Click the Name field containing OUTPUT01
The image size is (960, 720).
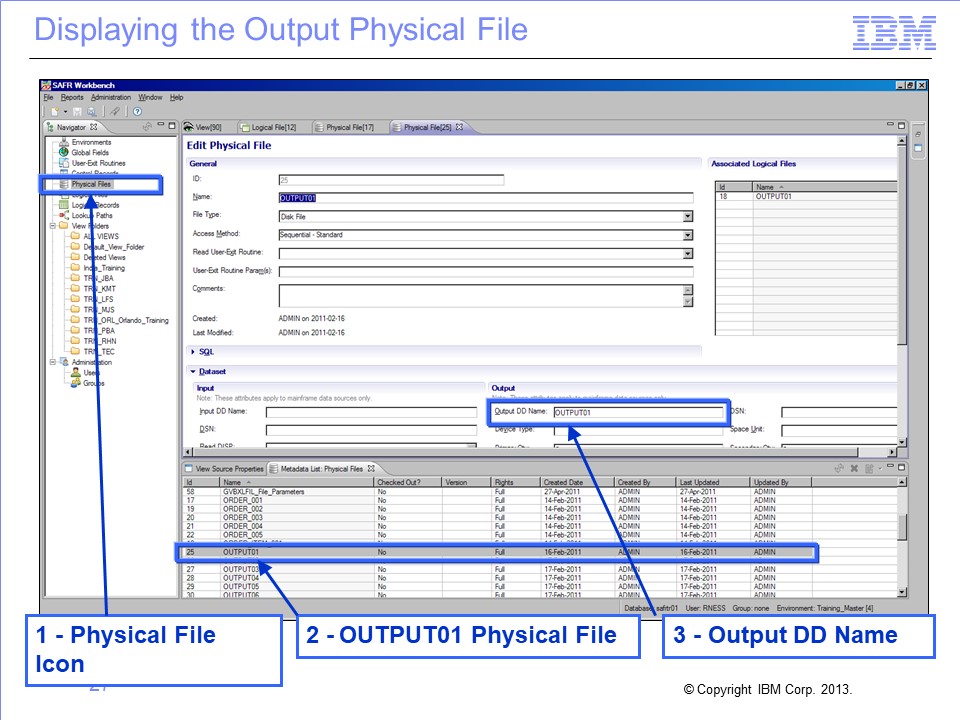[486, 198]
